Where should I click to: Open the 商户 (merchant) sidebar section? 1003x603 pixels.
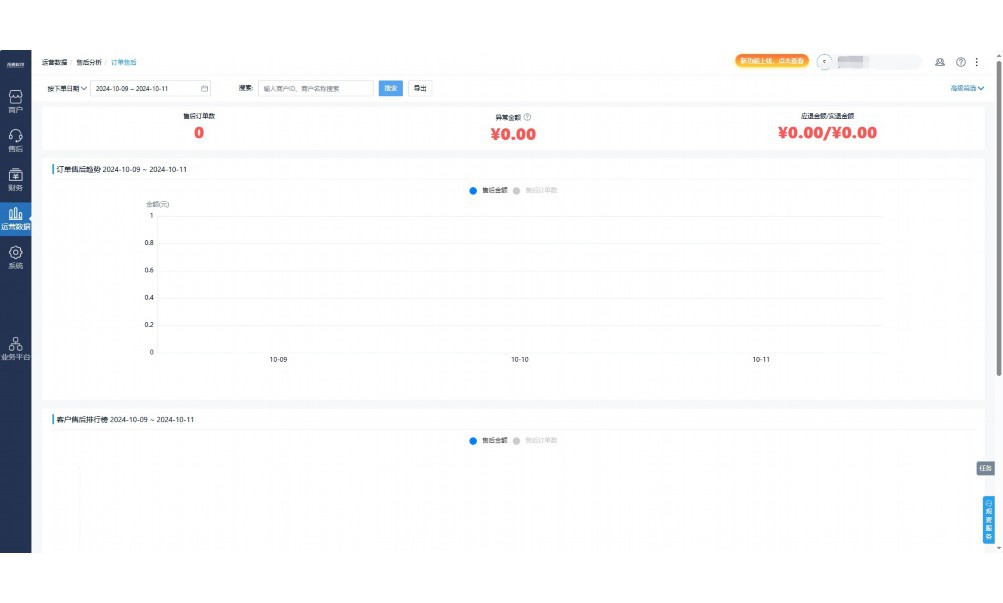click(x=14, y=100)
